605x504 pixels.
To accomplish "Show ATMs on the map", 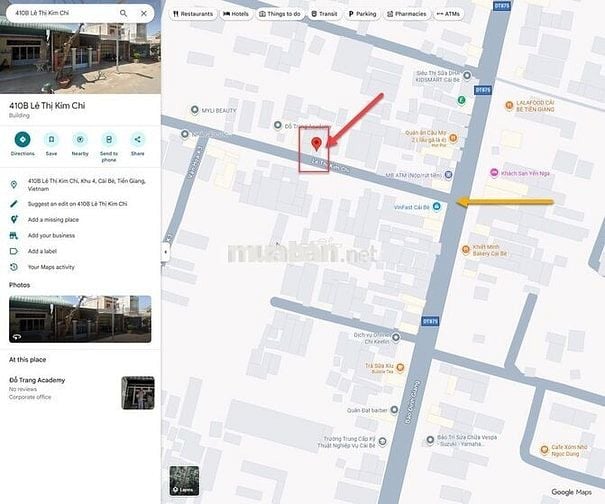I will click(x=448, y=14).
